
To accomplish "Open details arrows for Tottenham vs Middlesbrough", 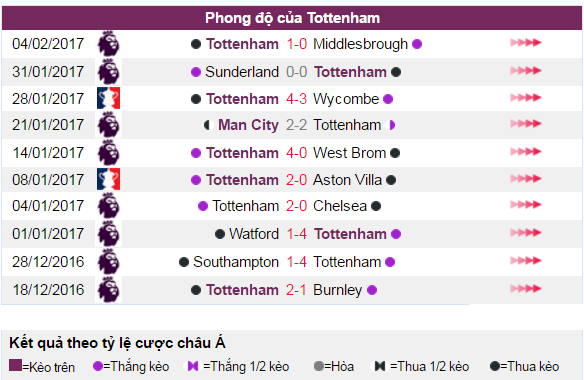I will (x=526, y=42).
